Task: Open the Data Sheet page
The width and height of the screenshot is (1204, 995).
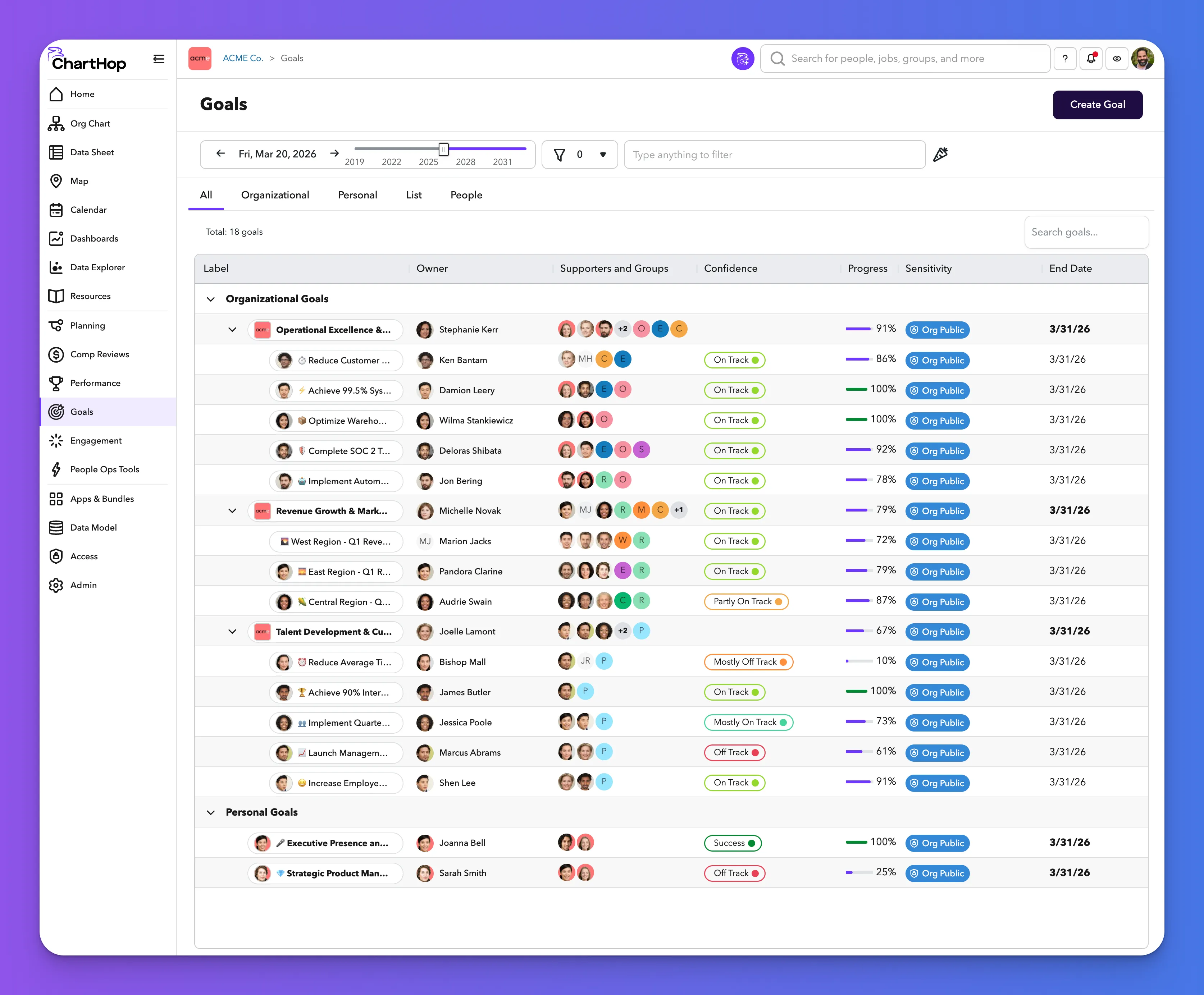Action: pyautogui.click(x=108, y=152)
